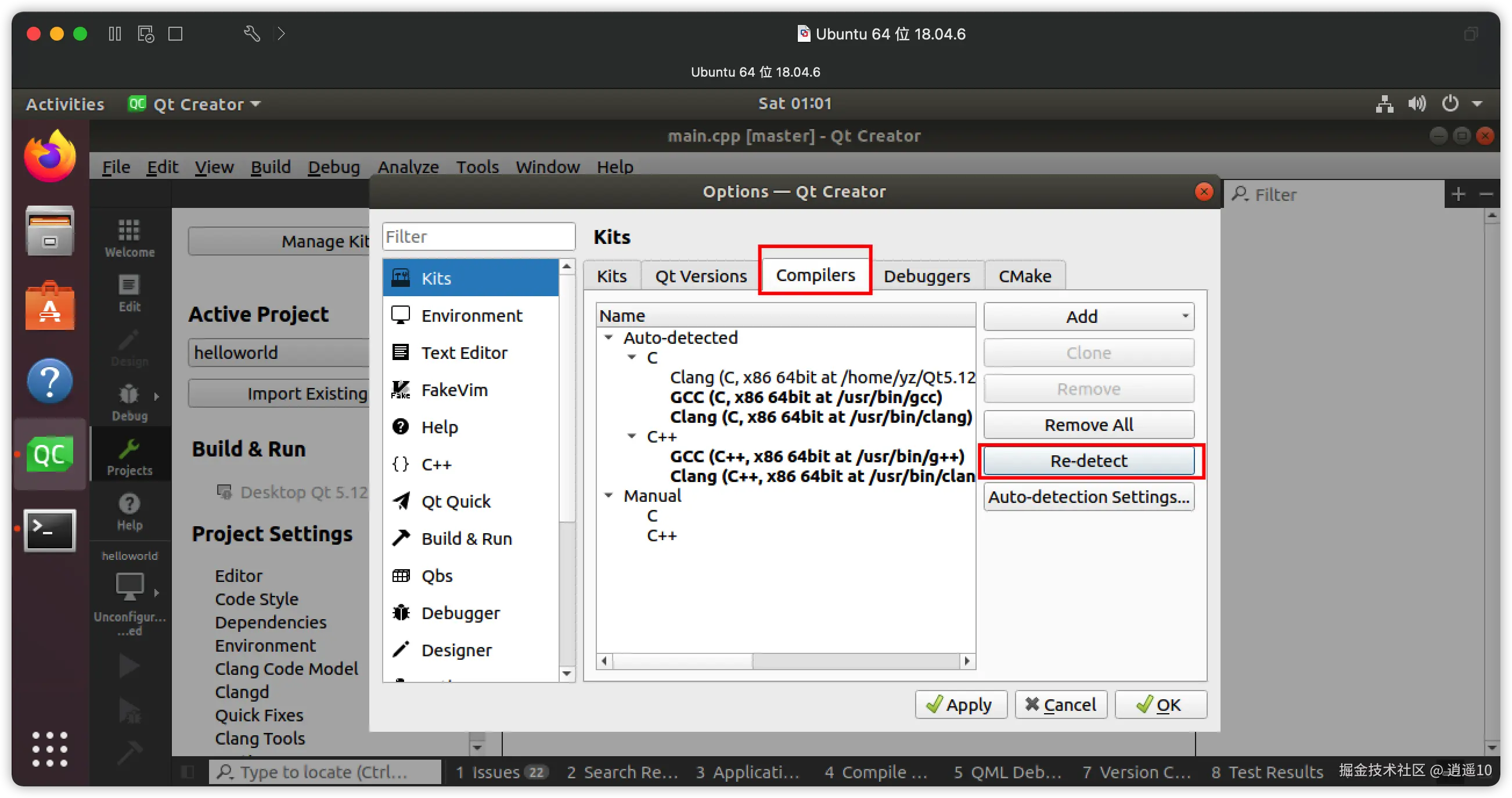Image resolution: width=1512 pixels, height=798 pixels.
Task: Open Terminal from the dock
Action: pyautogui.click(x=50, y=530)
